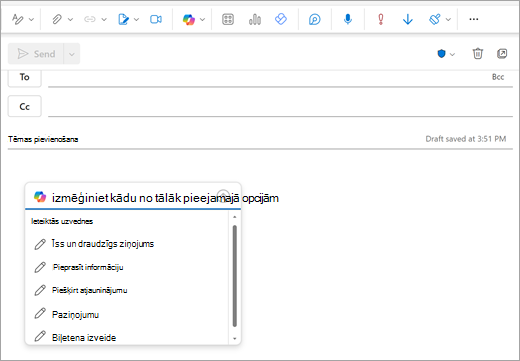Click the video meeting camera icon

tap(156, 19)
